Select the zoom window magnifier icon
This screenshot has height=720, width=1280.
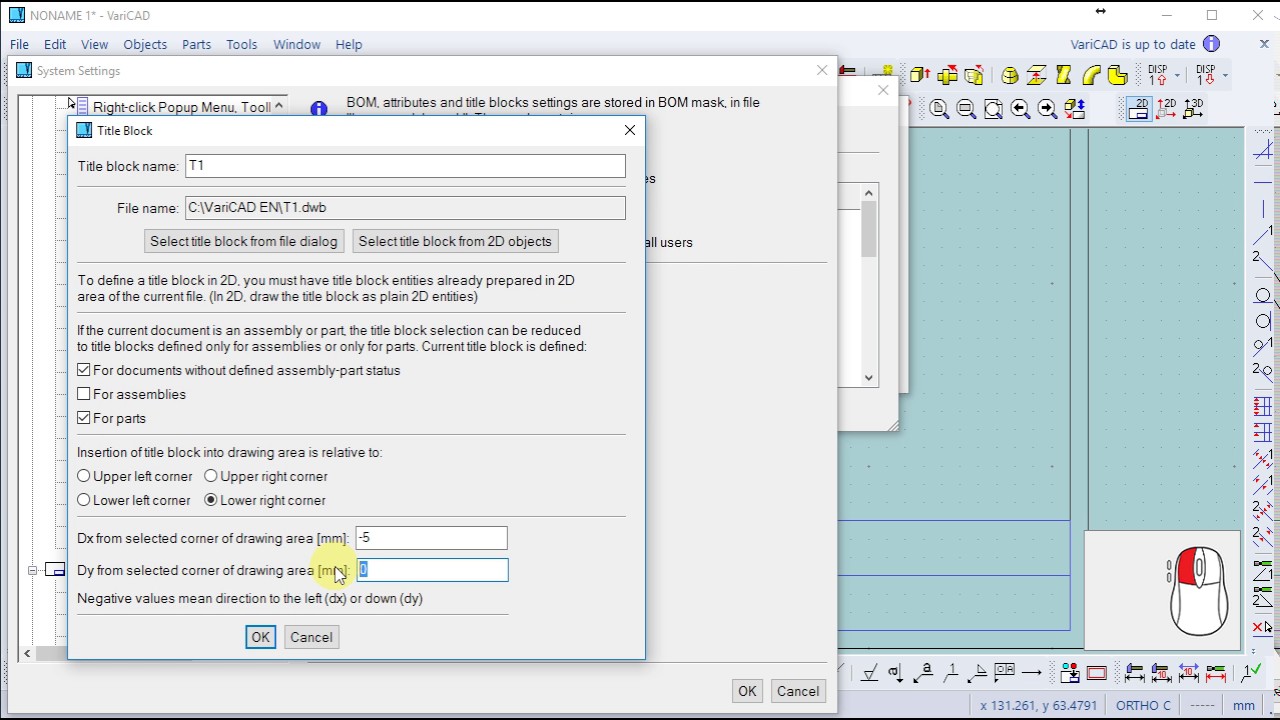[x=993, y=109]
